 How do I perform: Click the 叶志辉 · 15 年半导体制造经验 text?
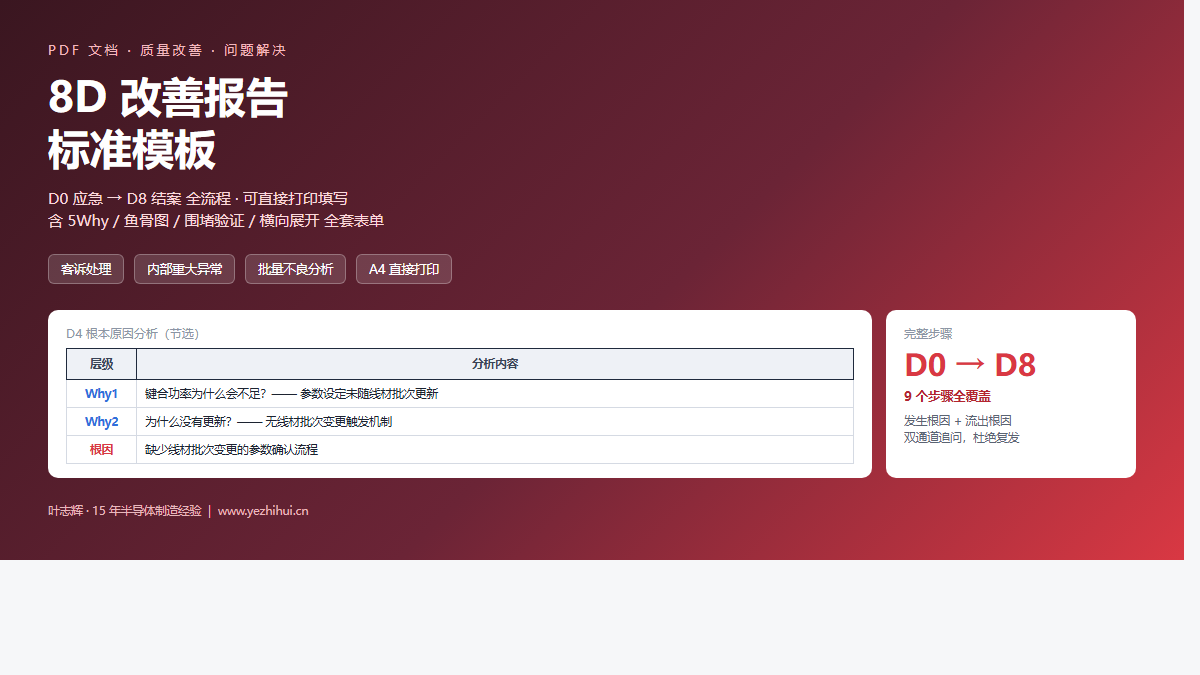coord(125,511)
